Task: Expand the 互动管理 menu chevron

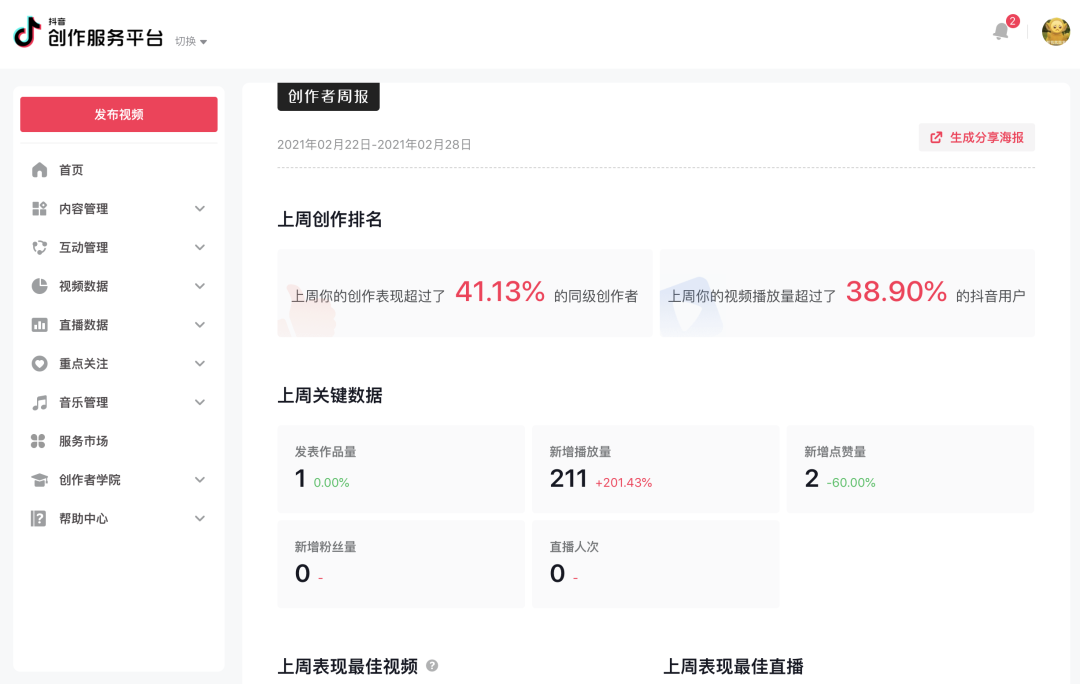Action: [x=200, y=247]
